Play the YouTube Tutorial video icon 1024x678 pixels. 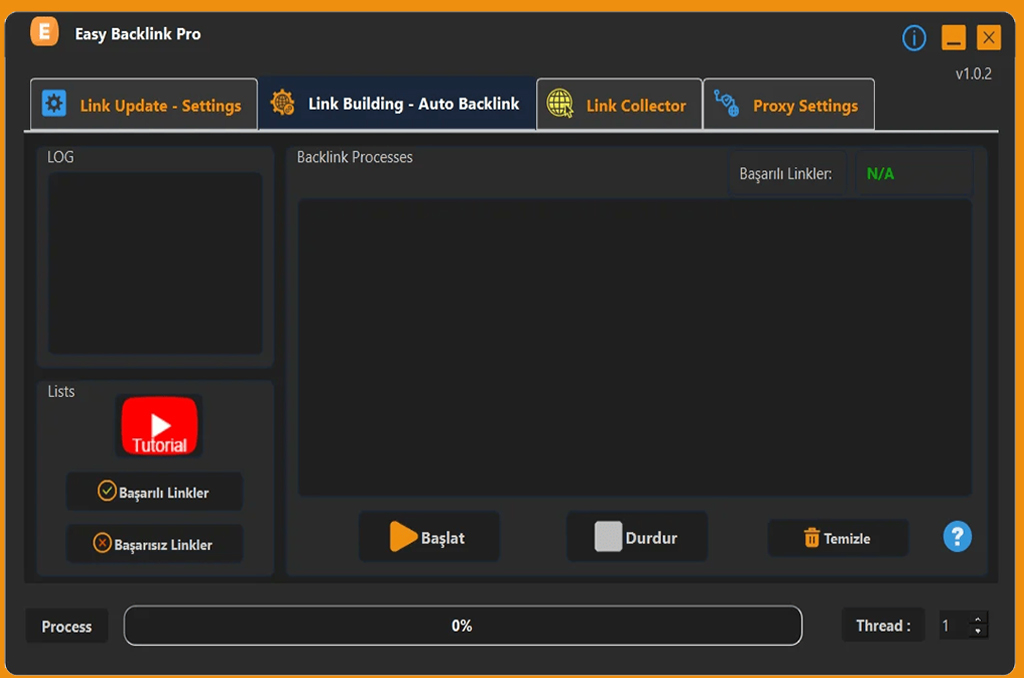pyautogui.click(x=159, y=426)
